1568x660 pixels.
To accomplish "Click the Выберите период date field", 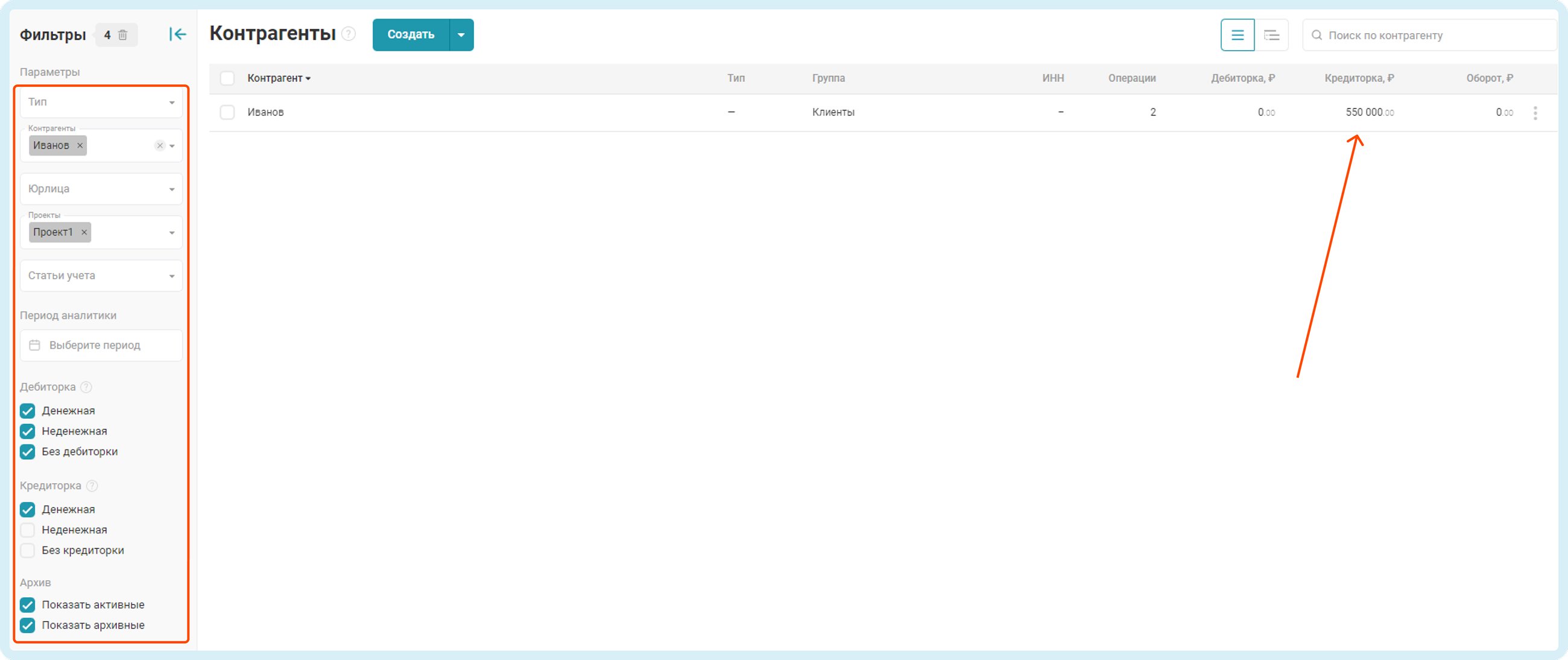I will coord(101,346).
